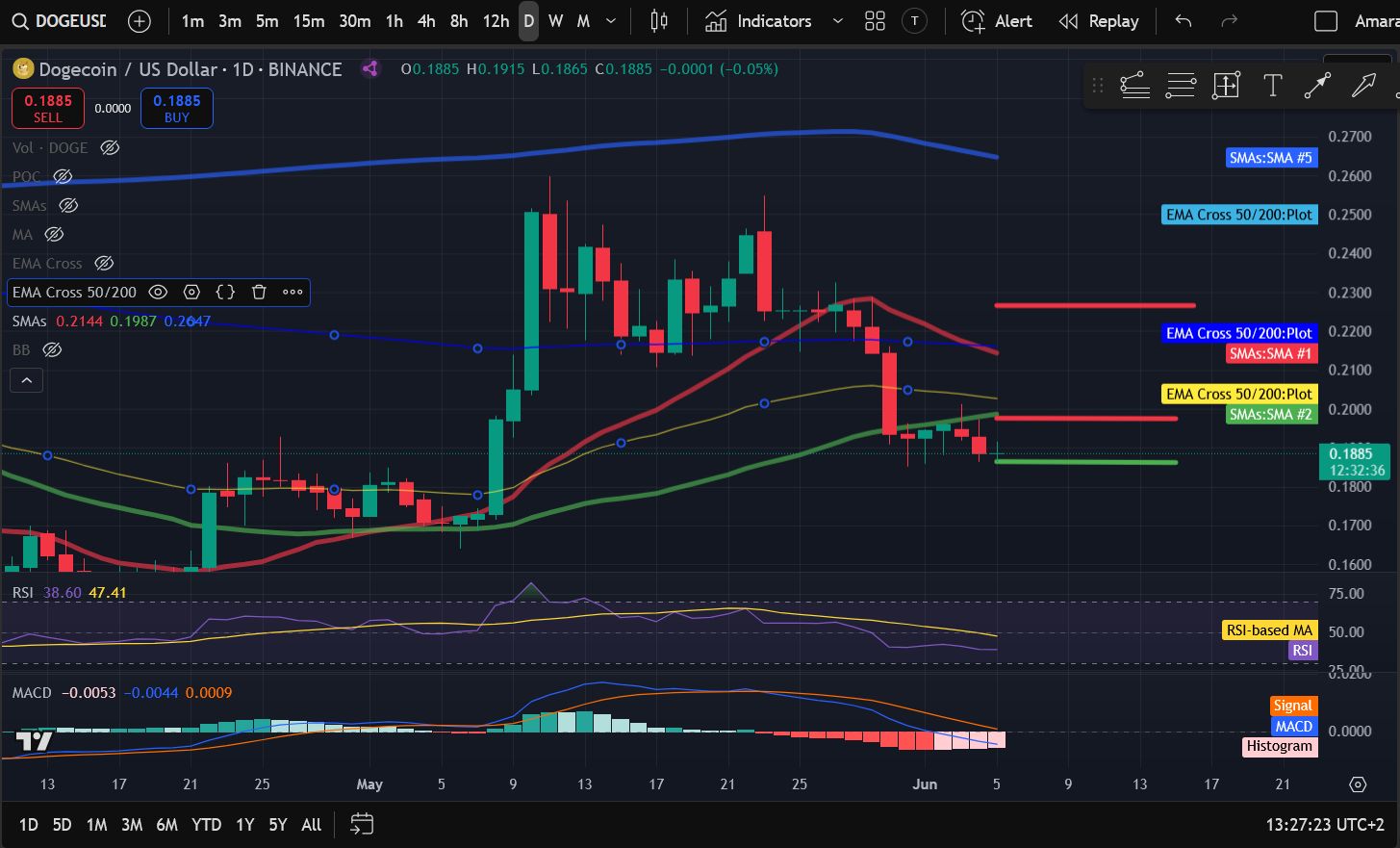Expand the more timeframes dropdown chevron
The height and width of the screenshot is (848, 1400).
click(610, 21)
